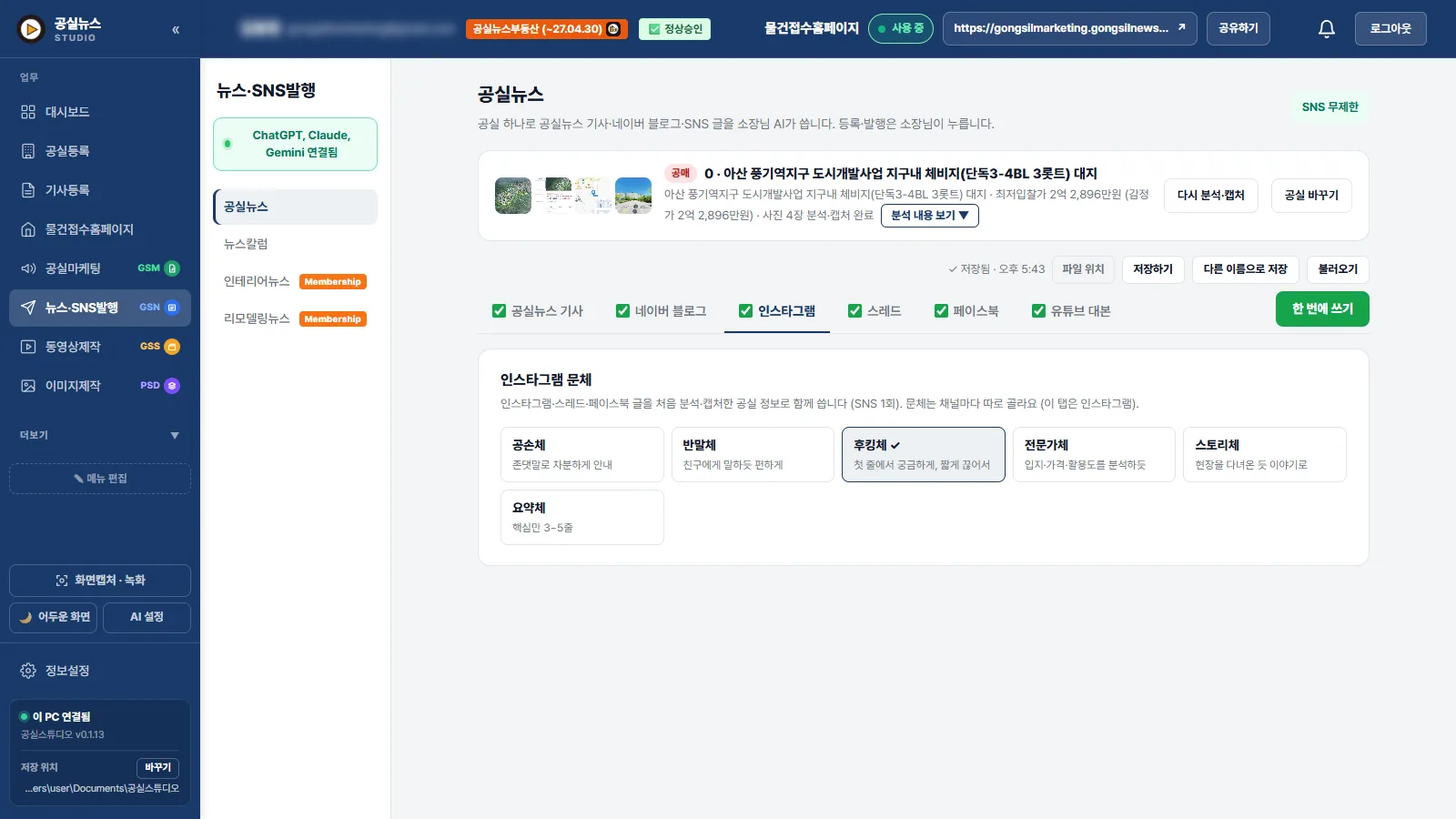
Task: Open notifications bell icon
Action: (x=1327, y=29)
